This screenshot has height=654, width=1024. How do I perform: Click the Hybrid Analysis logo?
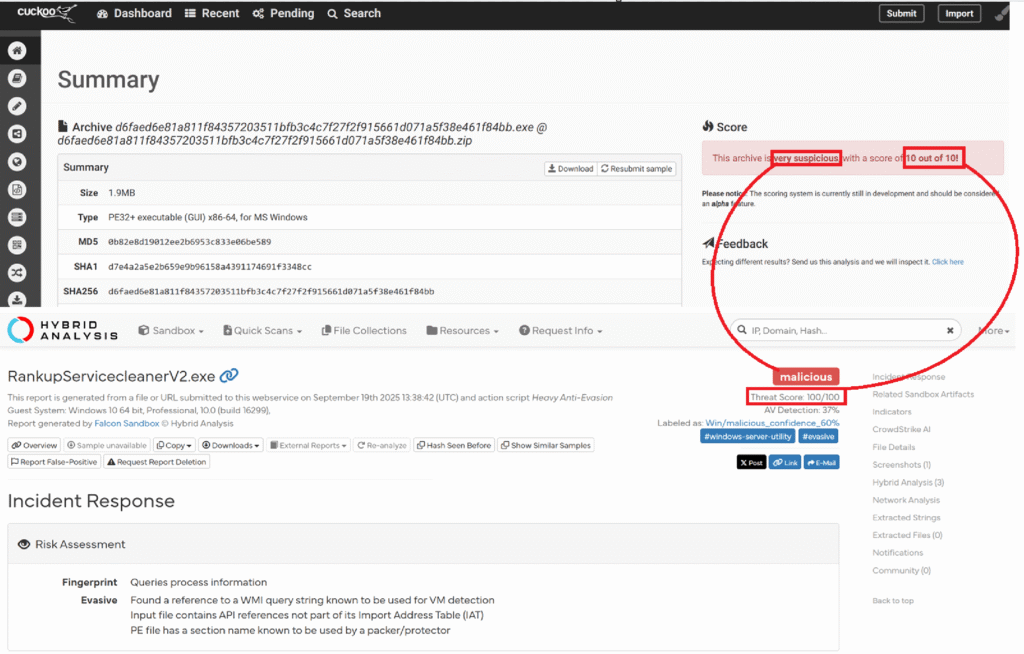pyautogui.click(x=63, y=330)
